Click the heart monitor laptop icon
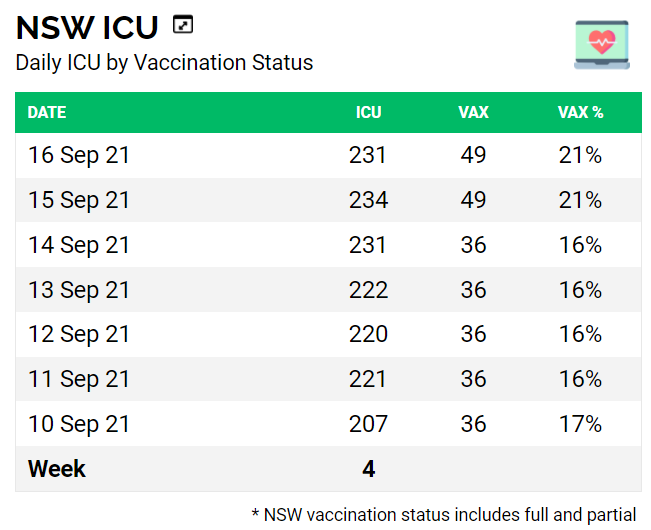 pyautogui.click(x=601, y=44)
